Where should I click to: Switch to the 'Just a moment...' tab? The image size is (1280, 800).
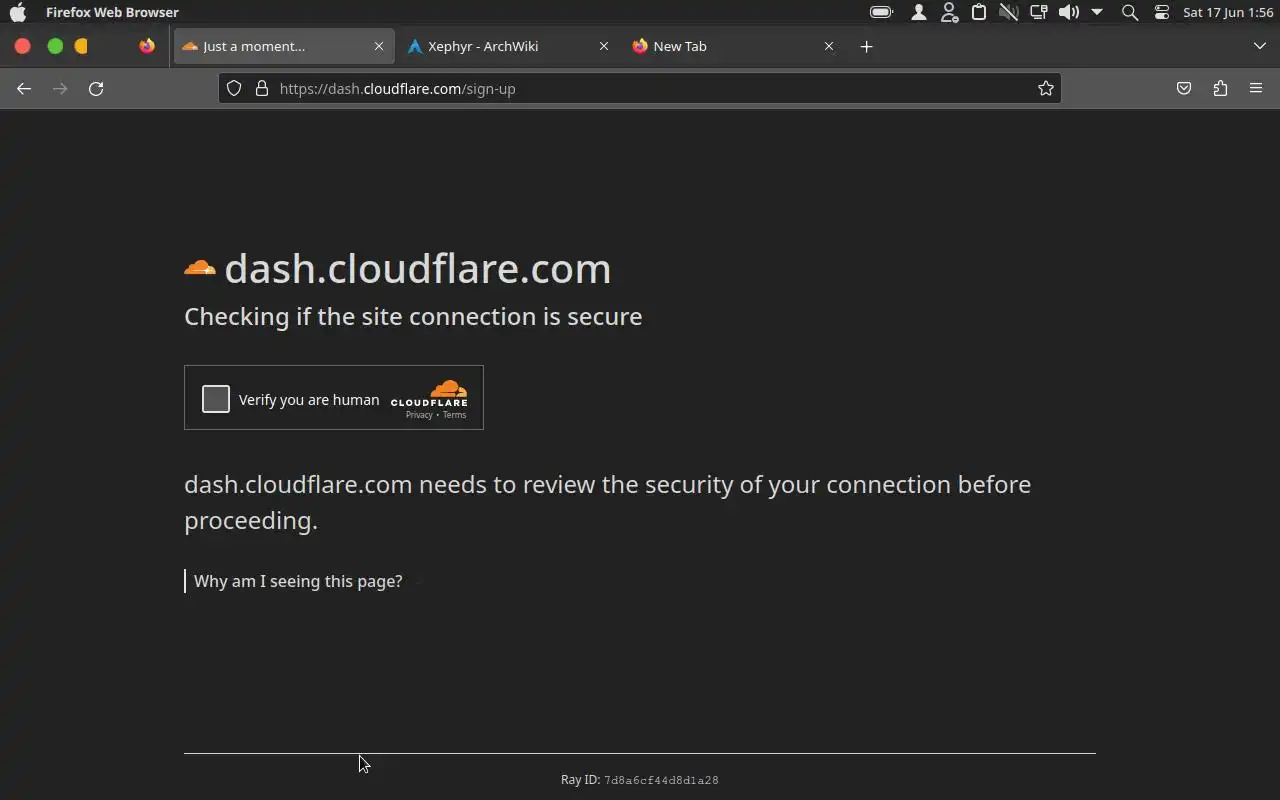[284, 46]
